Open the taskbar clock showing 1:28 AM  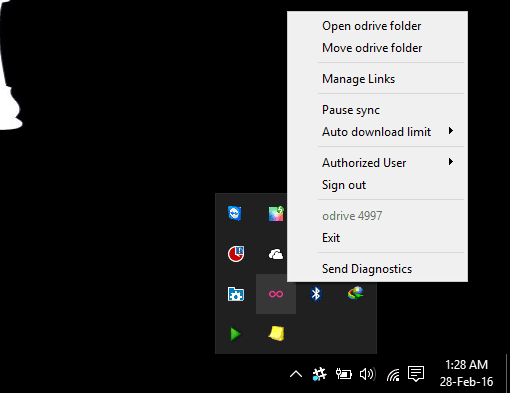click(x=466, y=373)
